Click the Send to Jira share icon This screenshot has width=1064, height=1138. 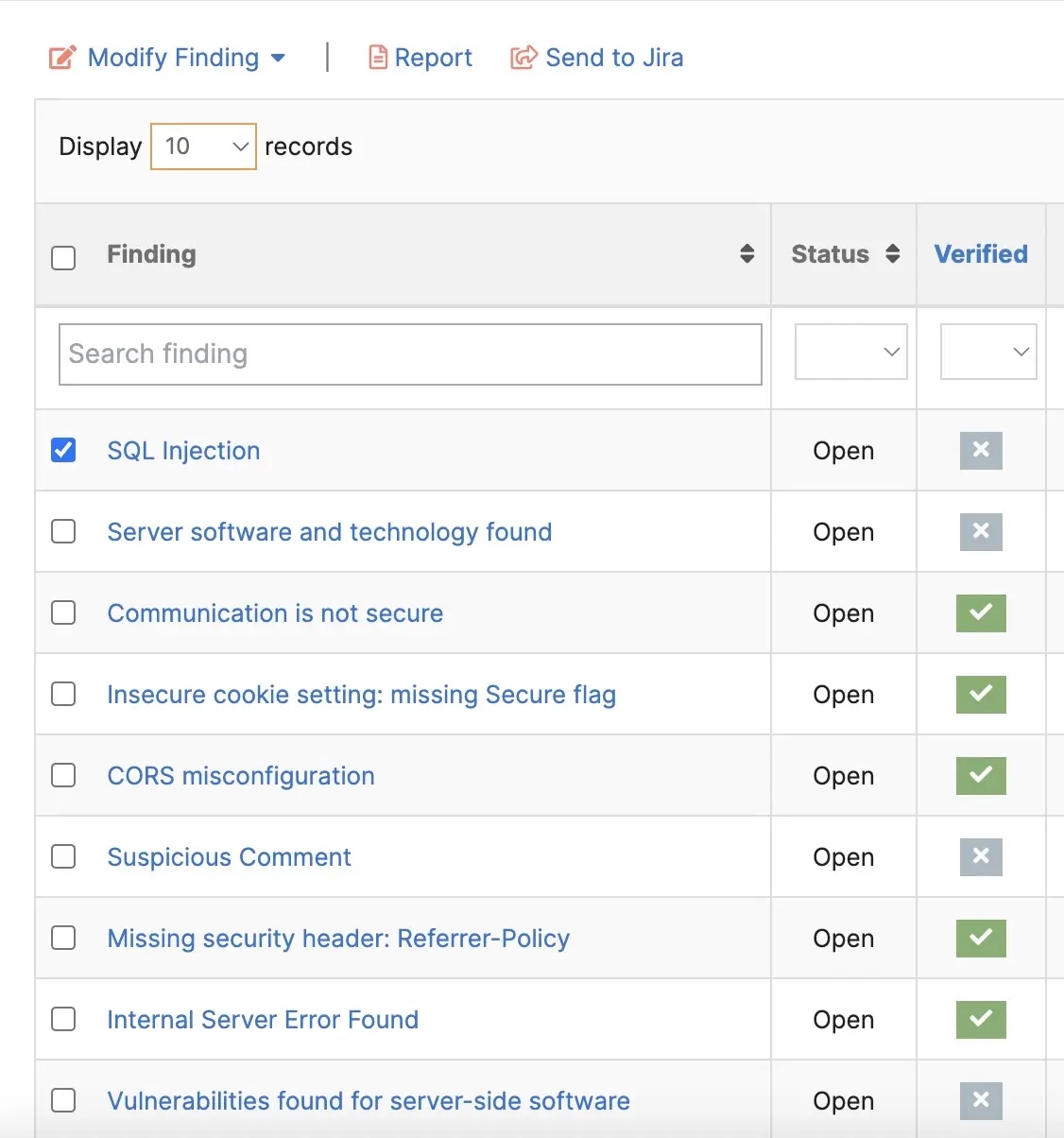[523, 58]
